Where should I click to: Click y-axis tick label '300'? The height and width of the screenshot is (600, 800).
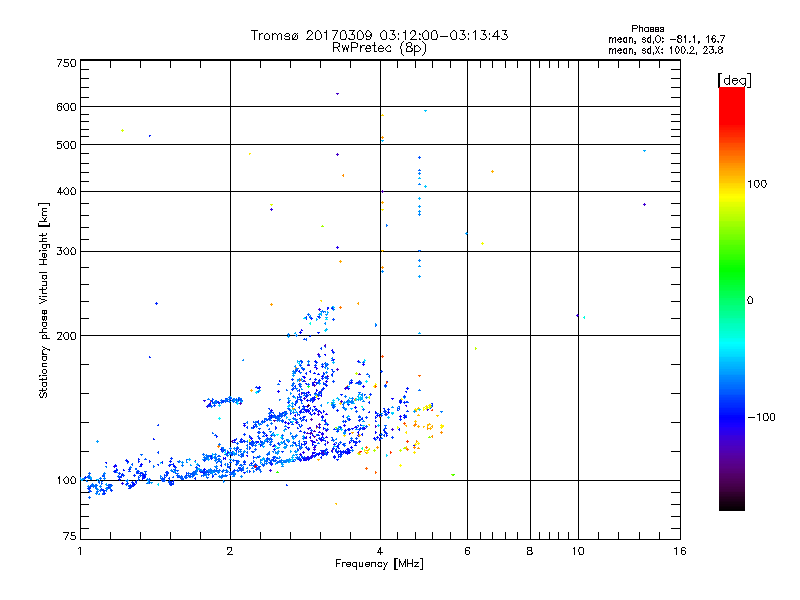click(x=66, y=252)
